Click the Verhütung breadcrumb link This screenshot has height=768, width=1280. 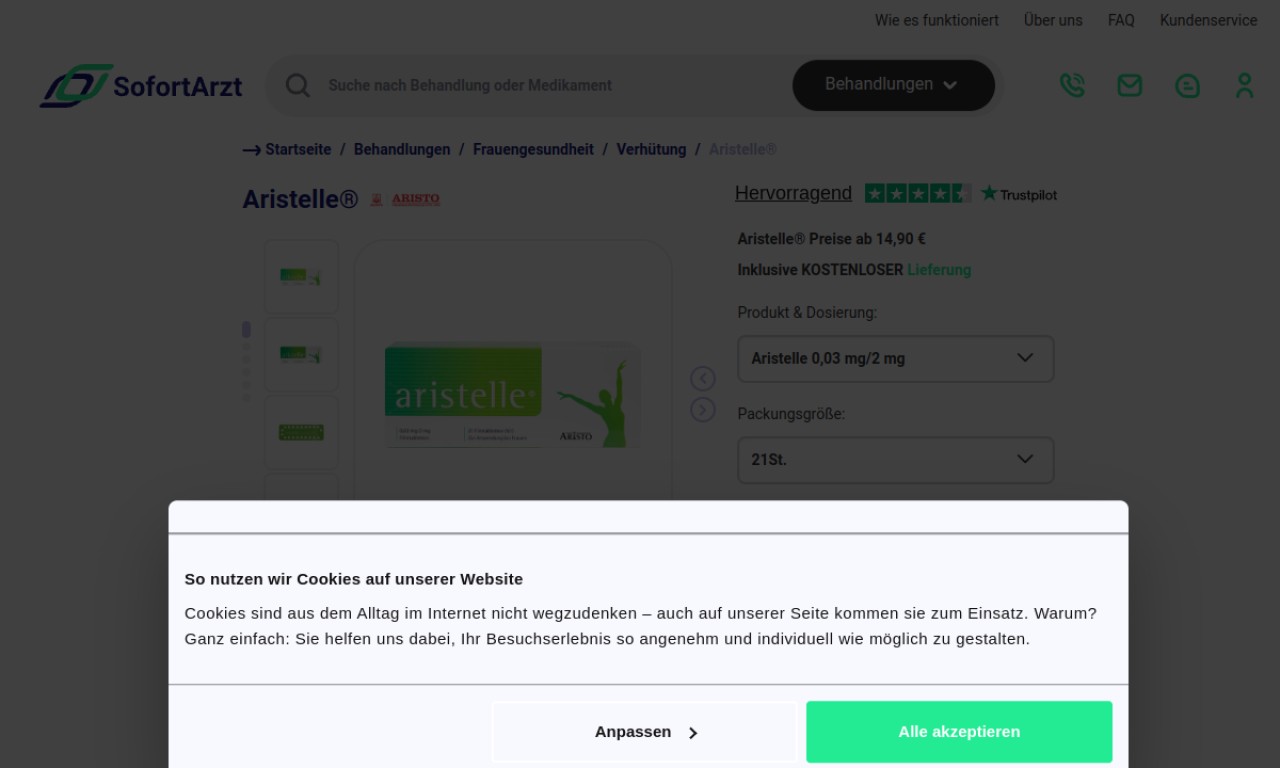click(651, 149)
